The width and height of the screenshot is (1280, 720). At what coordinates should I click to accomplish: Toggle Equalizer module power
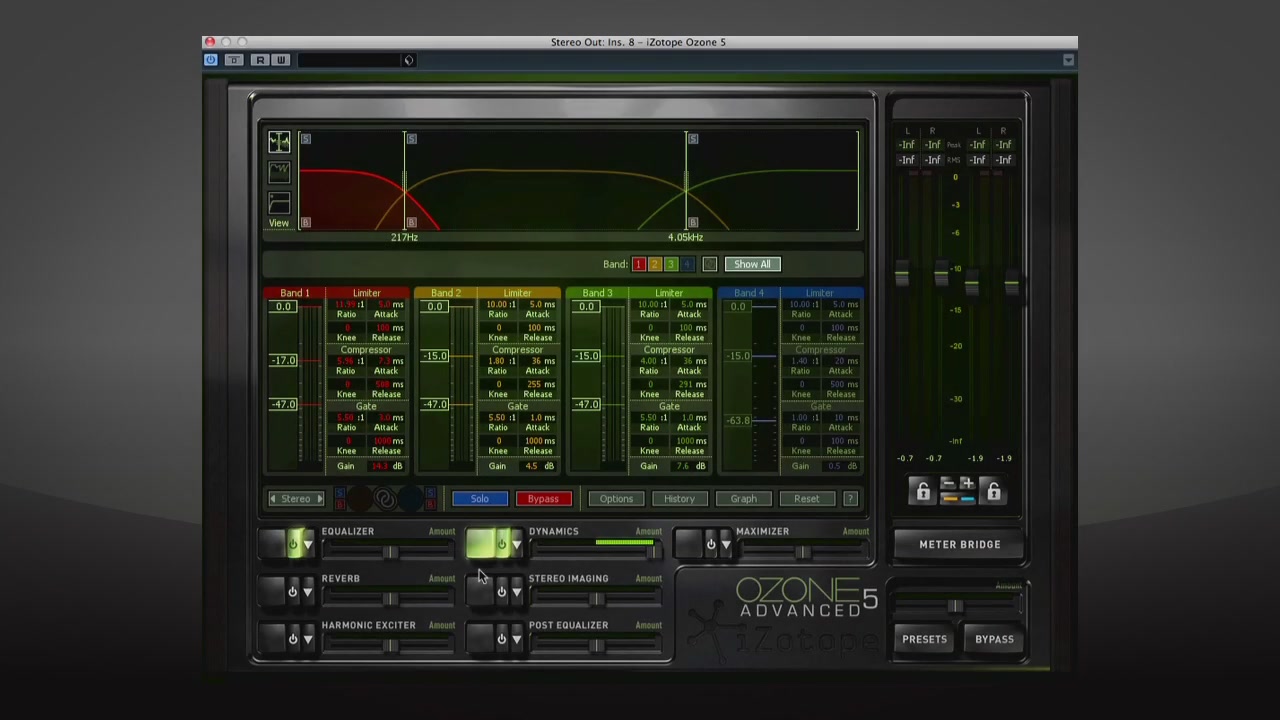(292, 544)
